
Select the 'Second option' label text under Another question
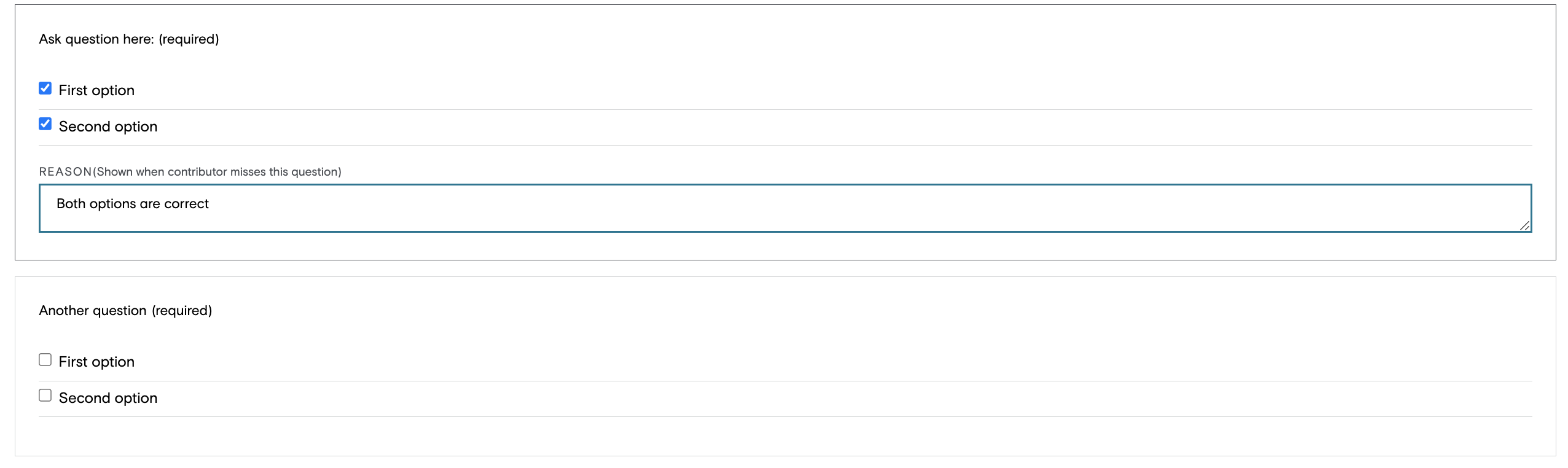[108, 398]
